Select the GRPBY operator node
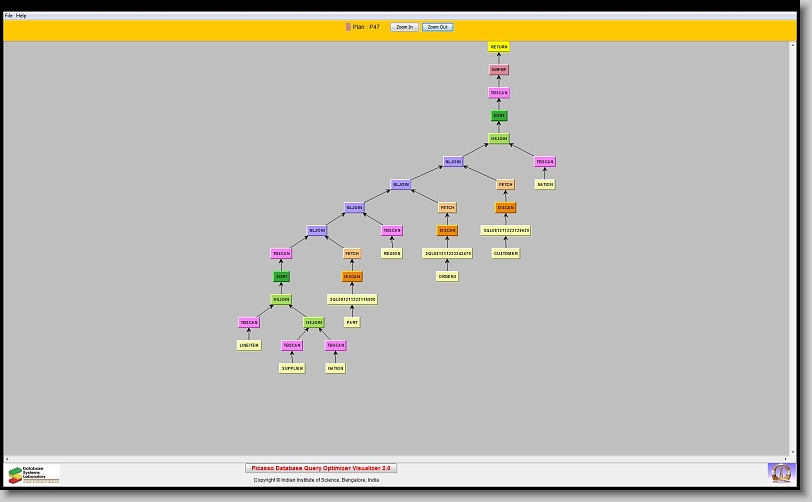Image resolution: width=812 pixels, height=502 pixels. pos(499,70)
